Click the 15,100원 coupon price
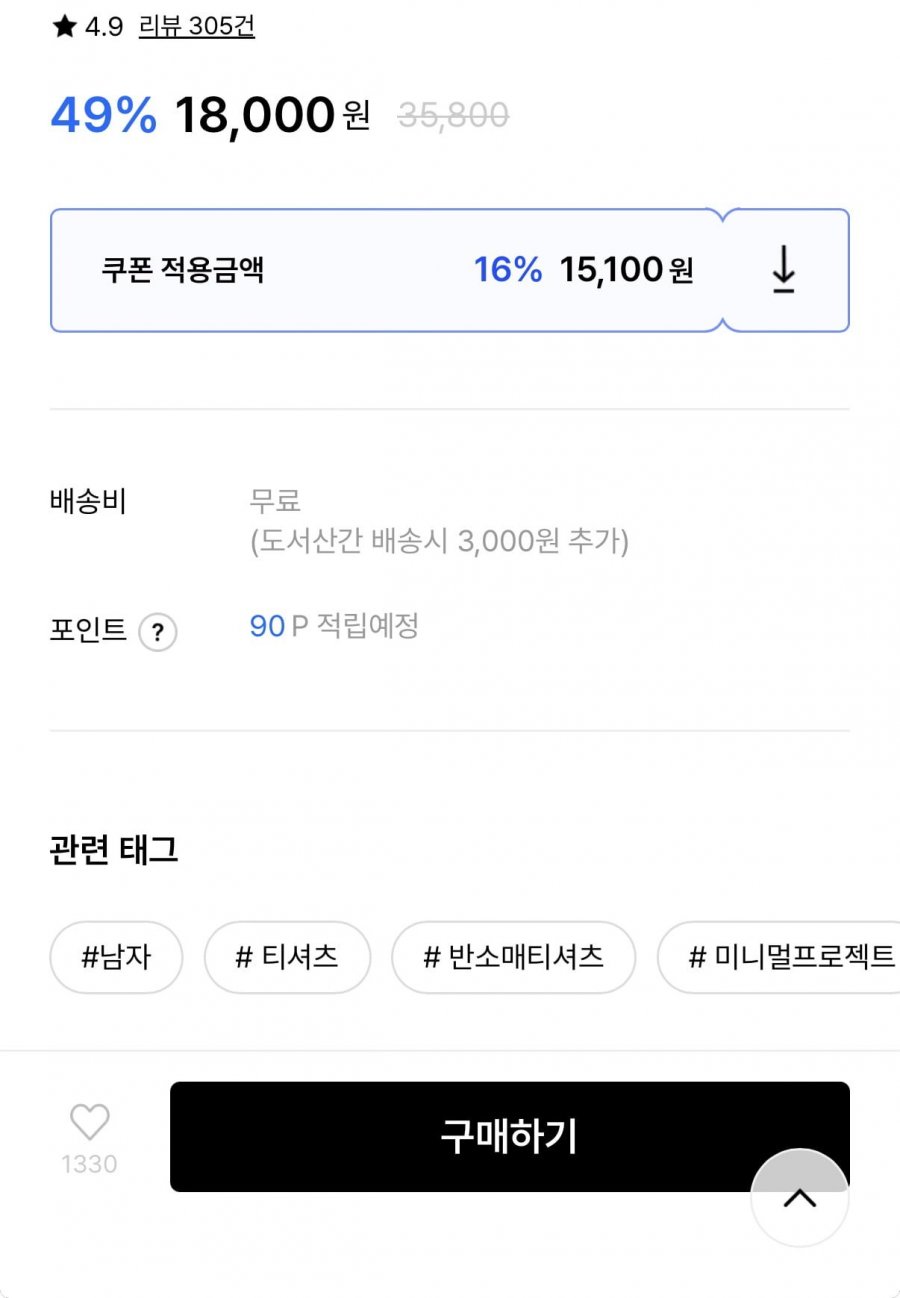The image size is (900, 1298). (x=626, y=270)
